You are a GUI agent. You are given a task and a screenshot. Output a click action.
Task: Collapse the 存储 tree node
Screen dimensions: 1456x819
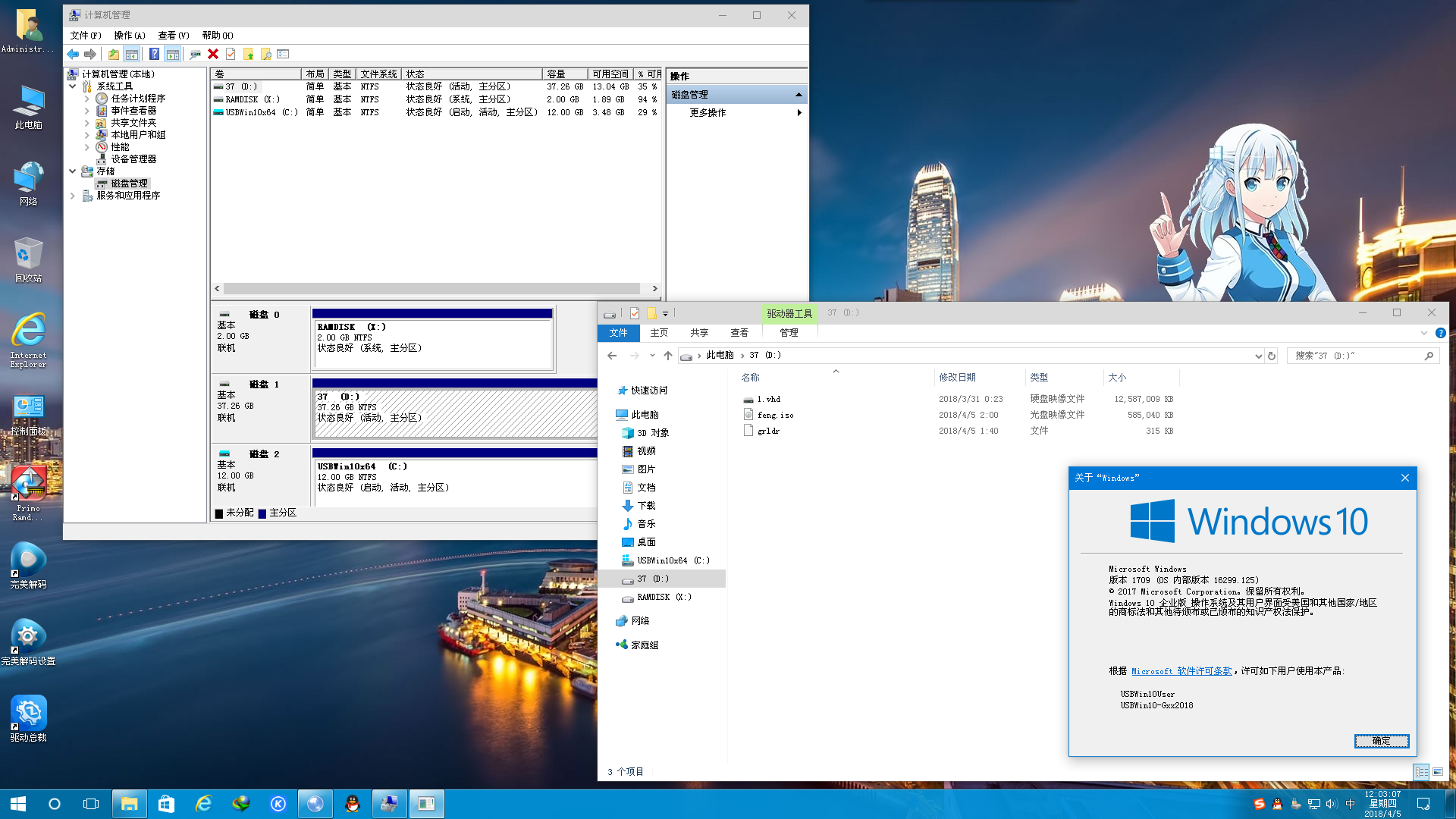point(73,171)
